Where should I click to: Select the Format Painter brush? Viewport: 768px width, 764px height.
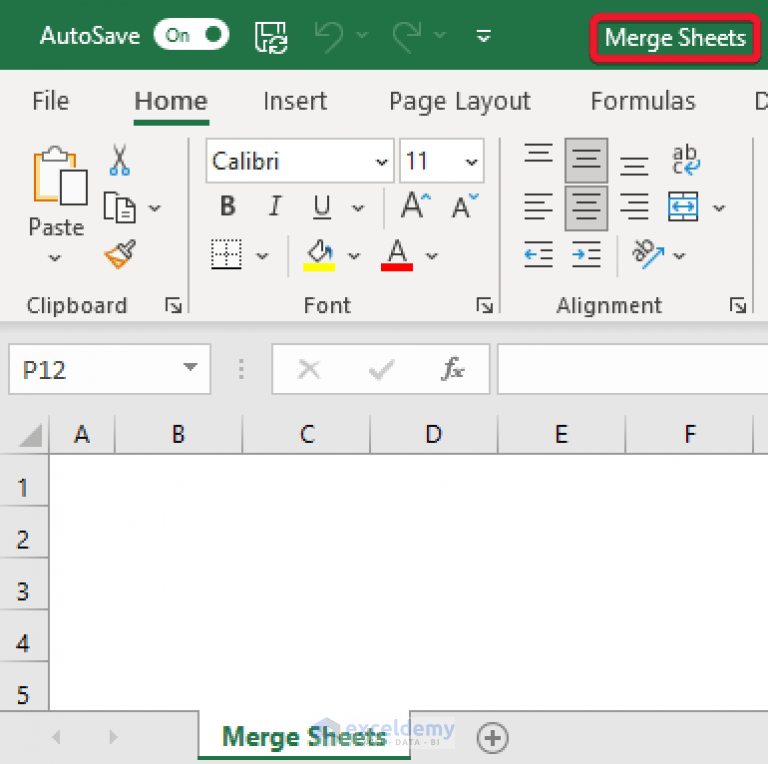click(120, 254)
